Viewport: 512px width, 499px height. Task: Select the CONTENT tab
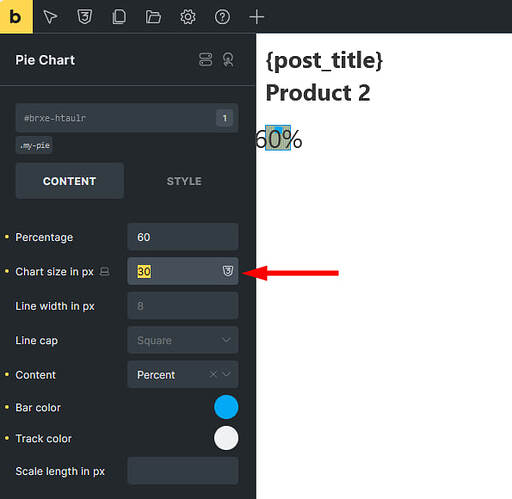70,181
